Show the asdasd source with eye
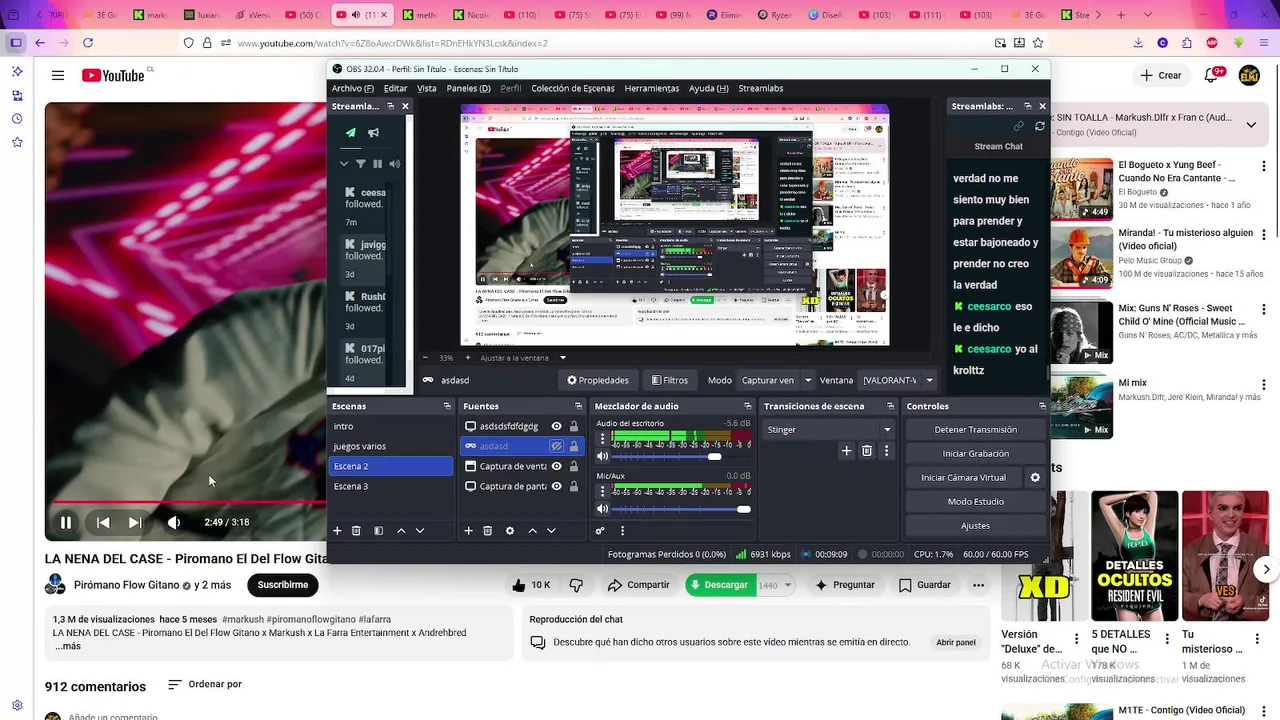Viewport: 1280px width, 720px height. click(557, 446)
